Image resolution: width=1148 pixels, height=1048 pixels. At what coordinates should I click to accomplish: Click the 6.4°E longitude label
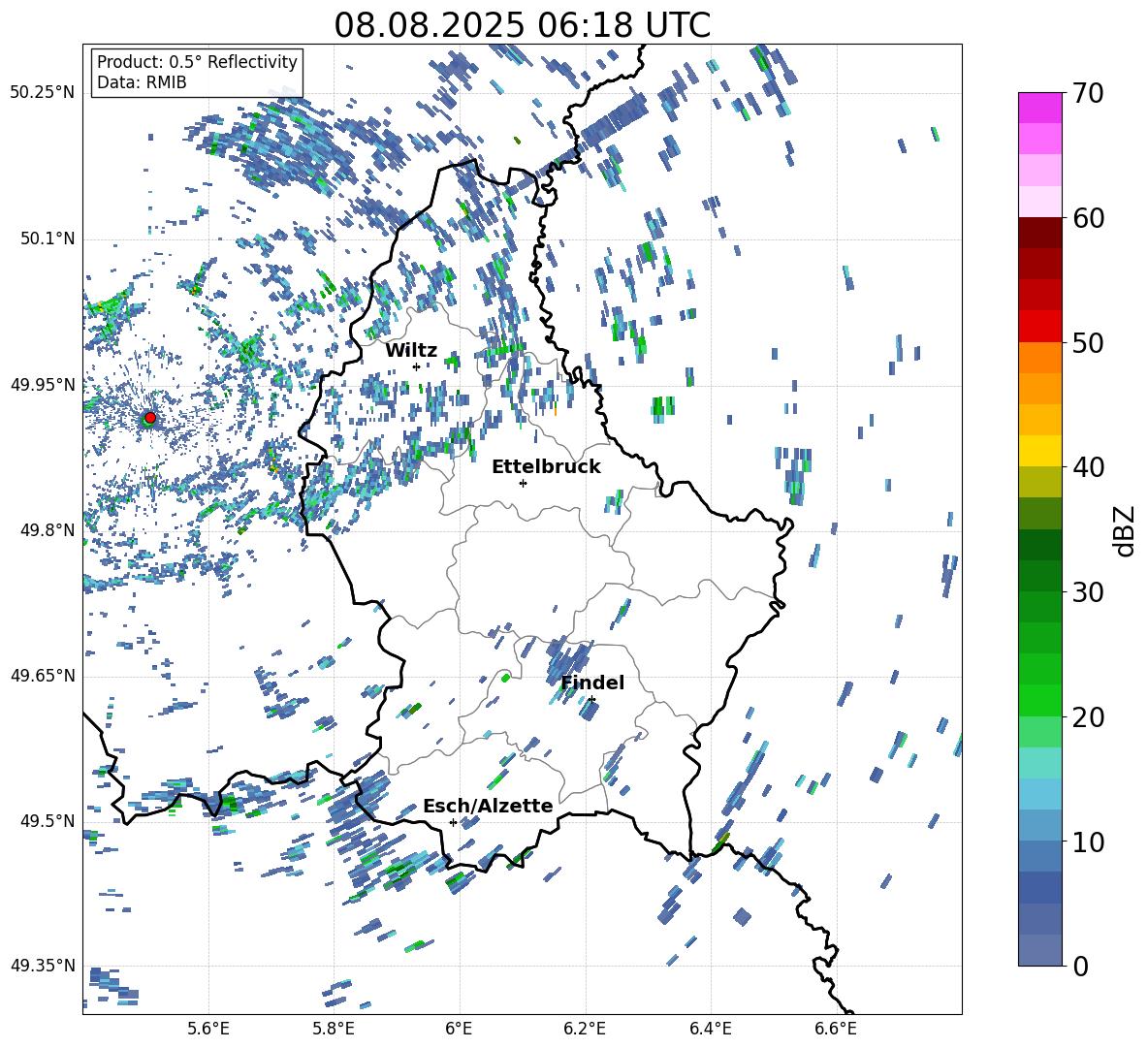710,1029
